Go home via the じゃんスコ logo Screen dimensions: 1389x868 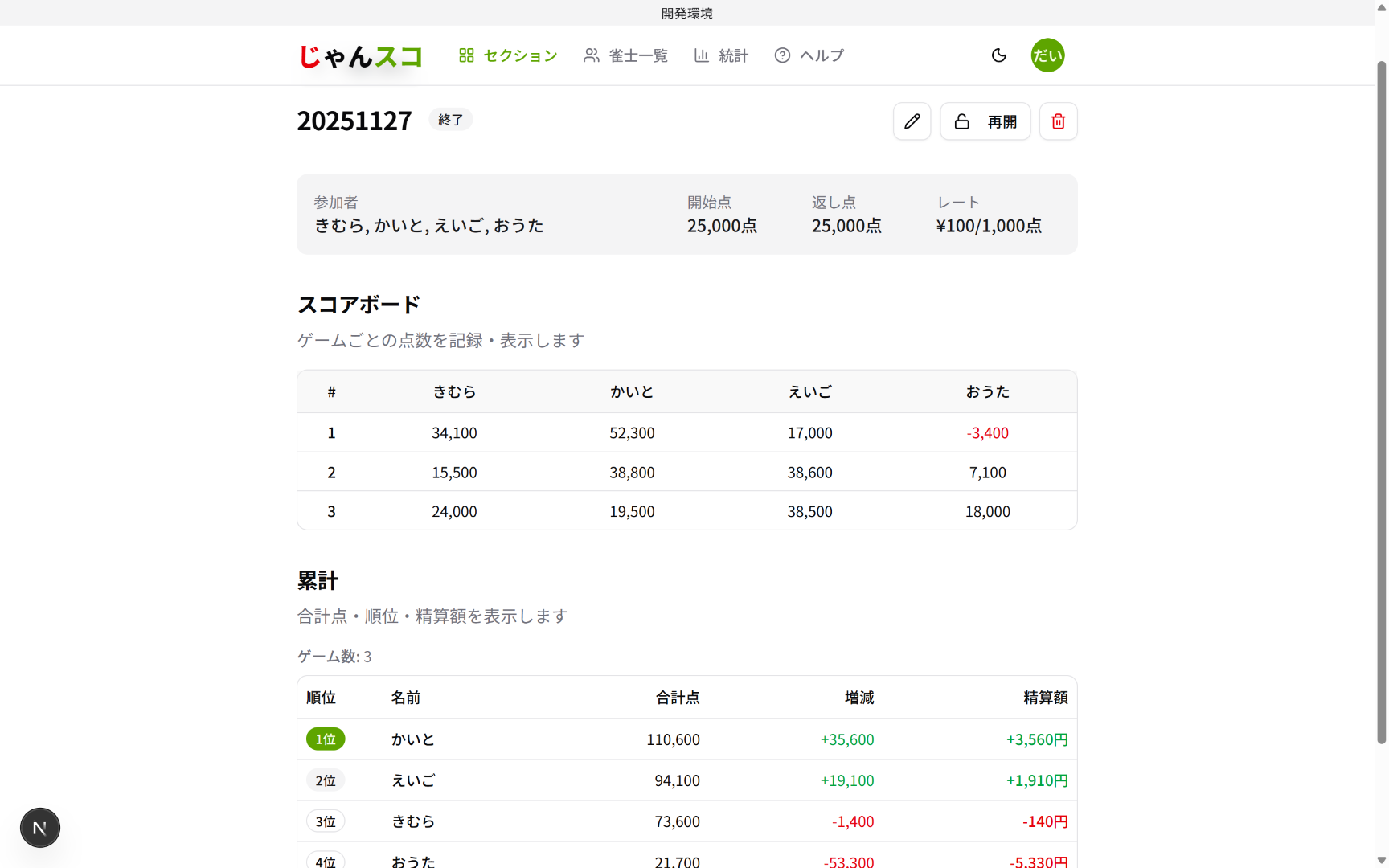360,55
